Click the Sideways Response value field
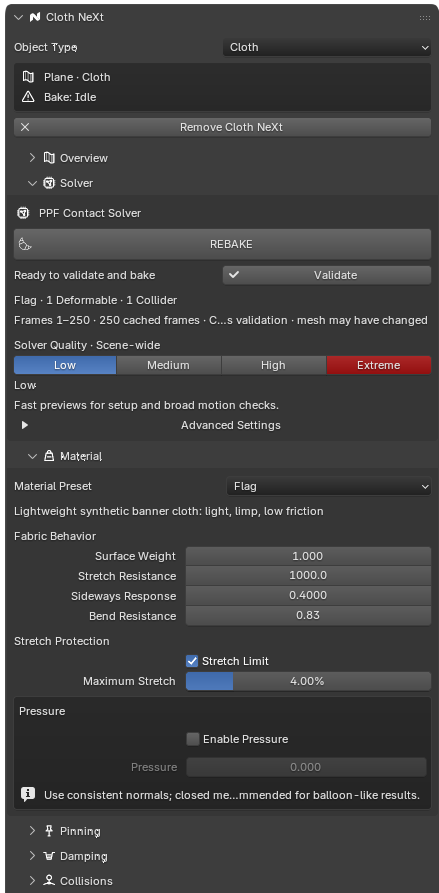The image size is (439, 893). click(x=308, y=596)
